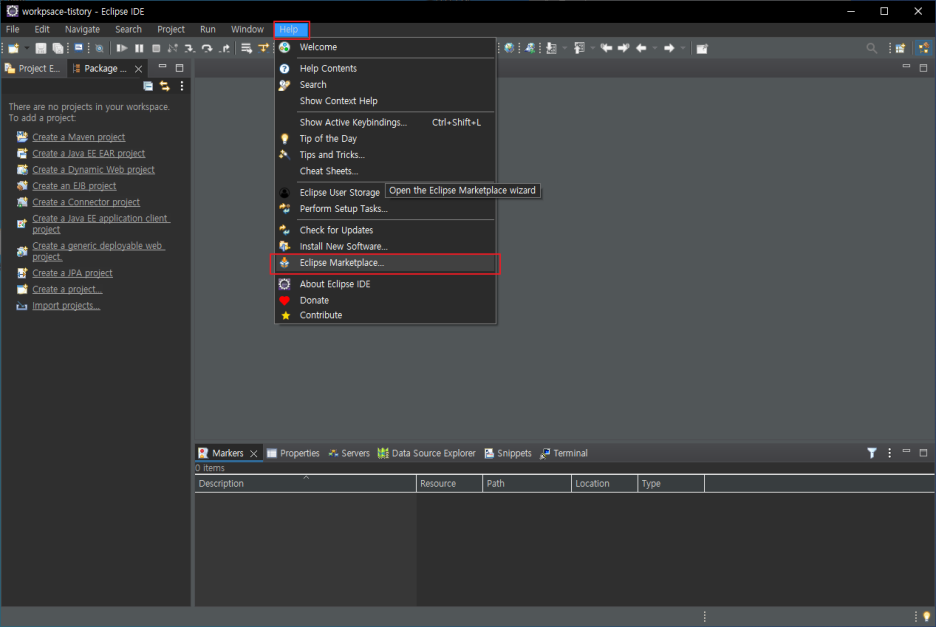Click Create a Maven project link
This screenshot has height=627, width=936.
(x=79, y=137)
